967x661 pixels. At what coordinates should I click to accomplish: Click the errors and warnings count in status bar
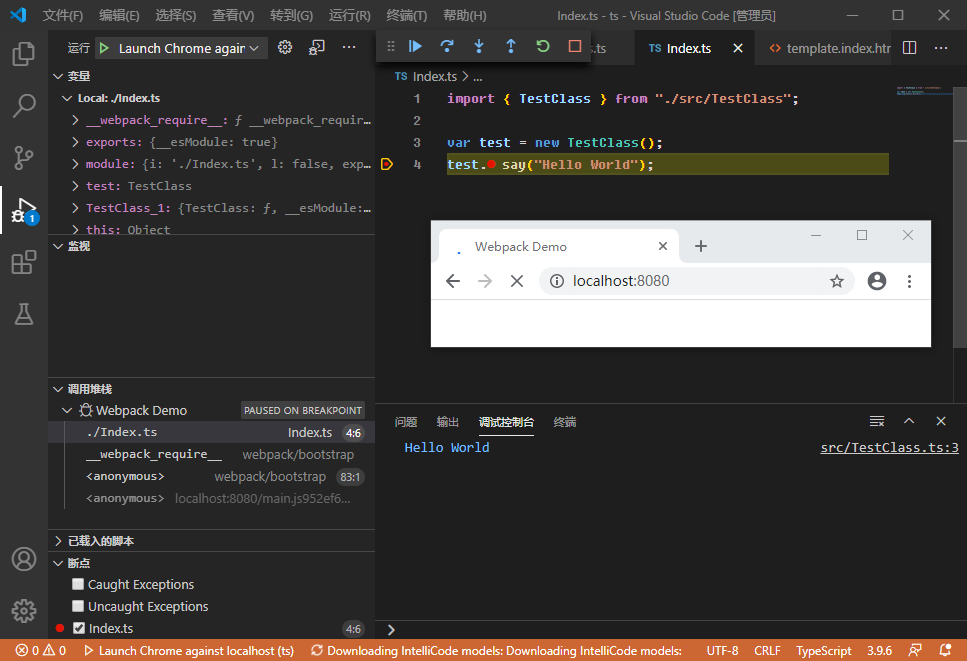[x=41, y=651]
